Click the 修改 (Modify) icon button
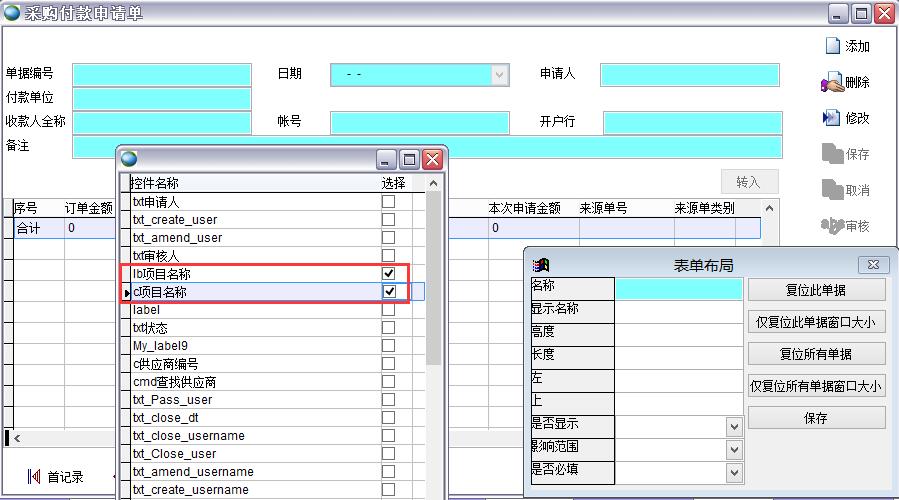This screenshot has width=899, height=500. pos(846,118)
